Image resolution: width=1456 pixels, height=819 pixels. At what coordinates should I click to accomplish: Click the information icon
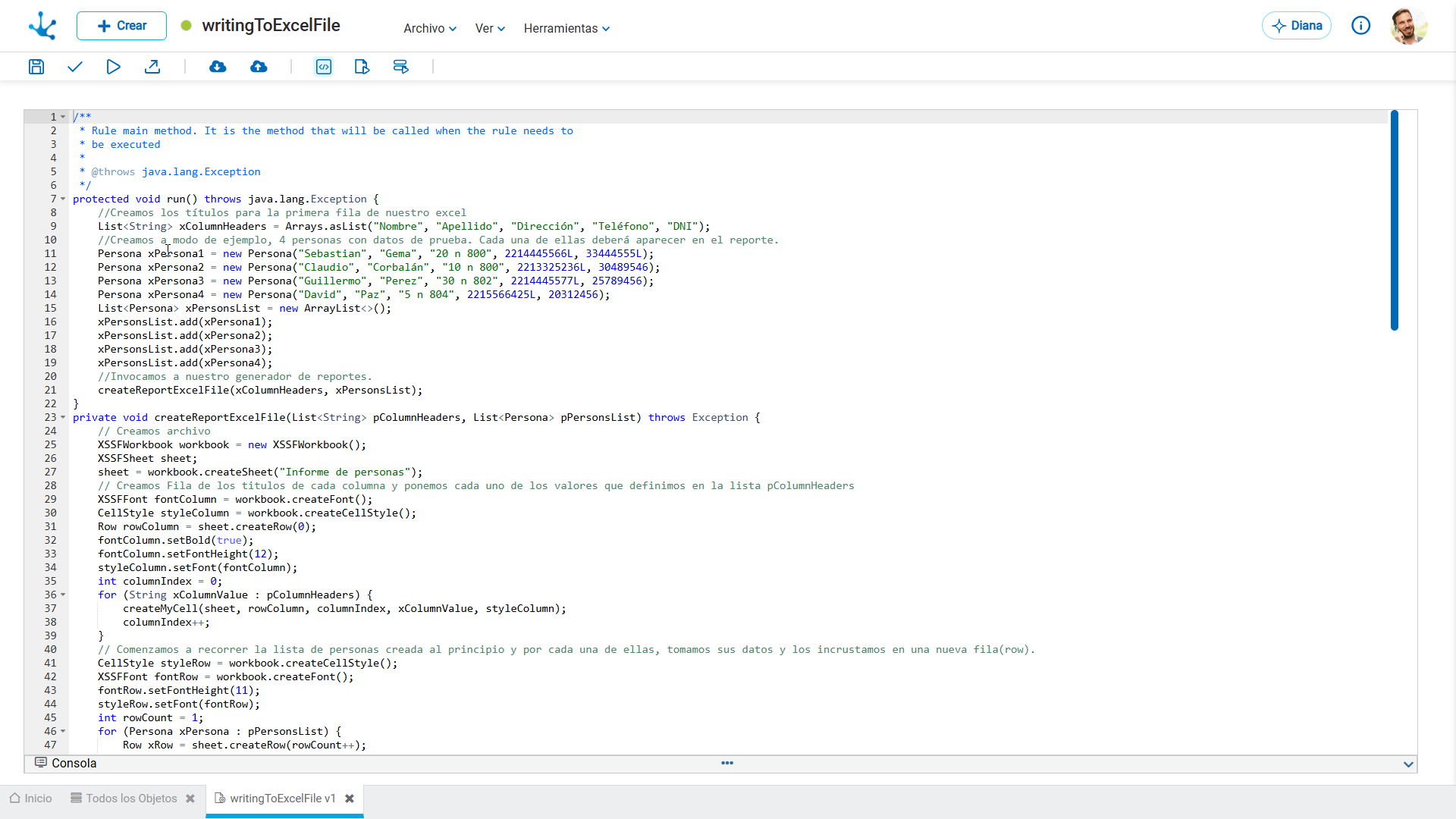pos(1361,26)
